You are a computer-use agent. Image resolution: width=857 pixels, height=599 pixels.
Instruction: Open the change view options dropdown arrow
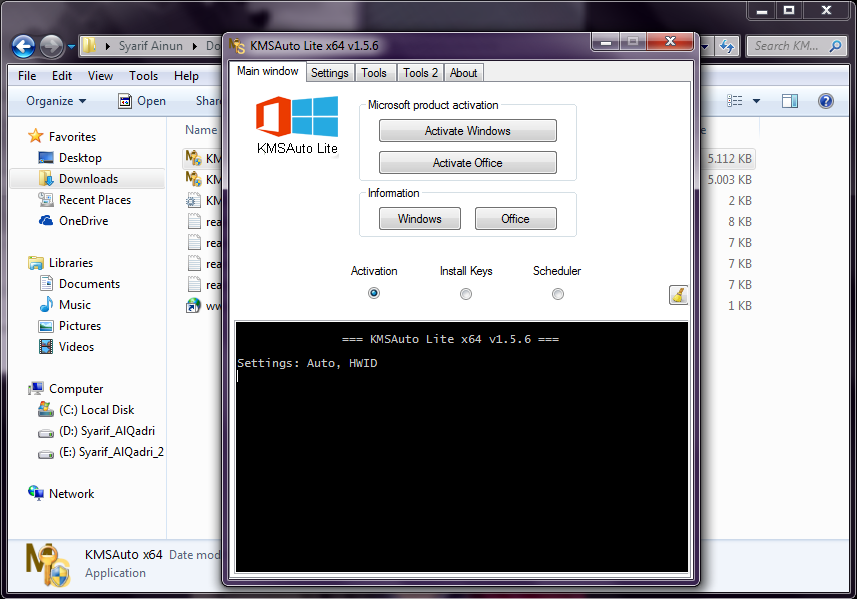(756, 101)
